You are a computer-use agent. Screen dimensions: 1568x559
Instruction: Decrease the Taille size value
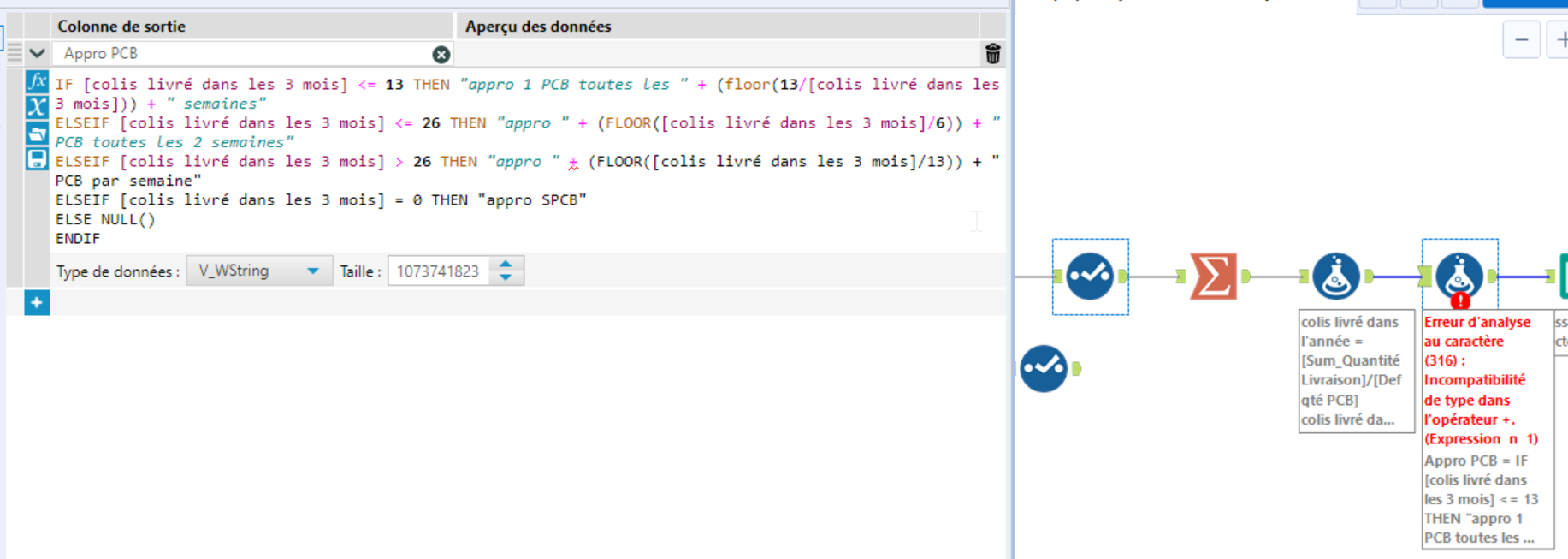(506, 277)
